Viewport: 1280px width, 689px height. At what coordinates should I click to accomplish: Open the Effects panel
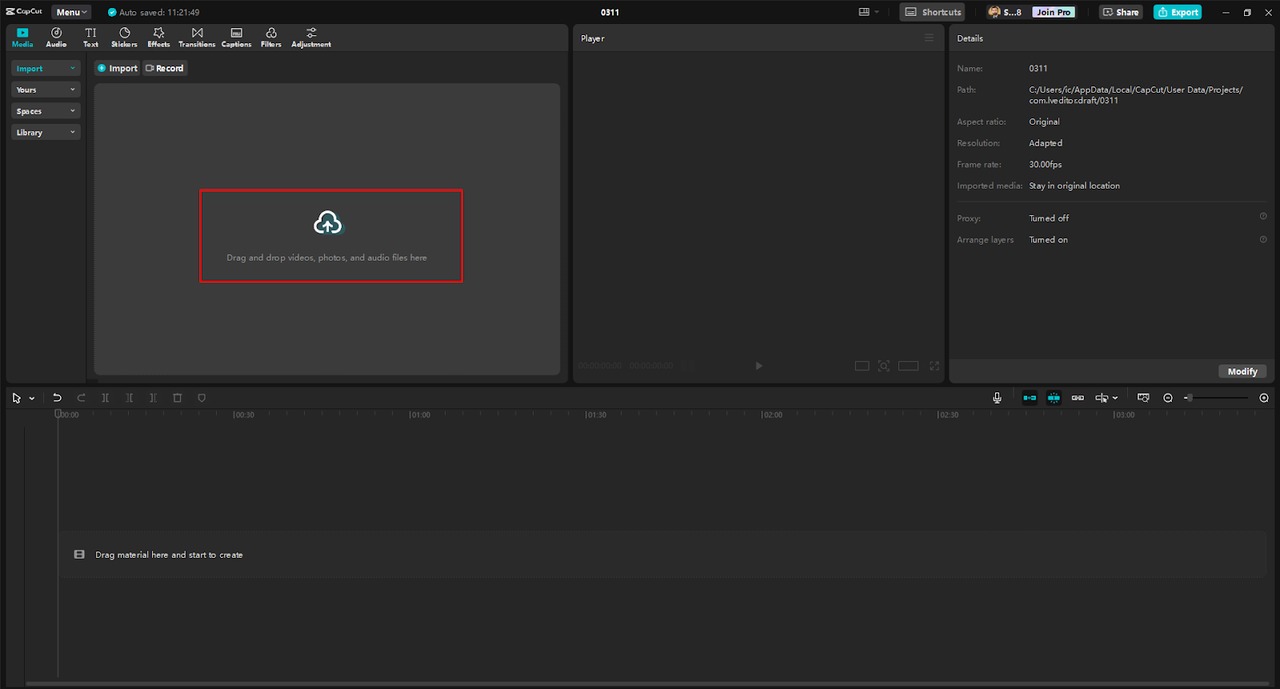click(x=158, y=38)
